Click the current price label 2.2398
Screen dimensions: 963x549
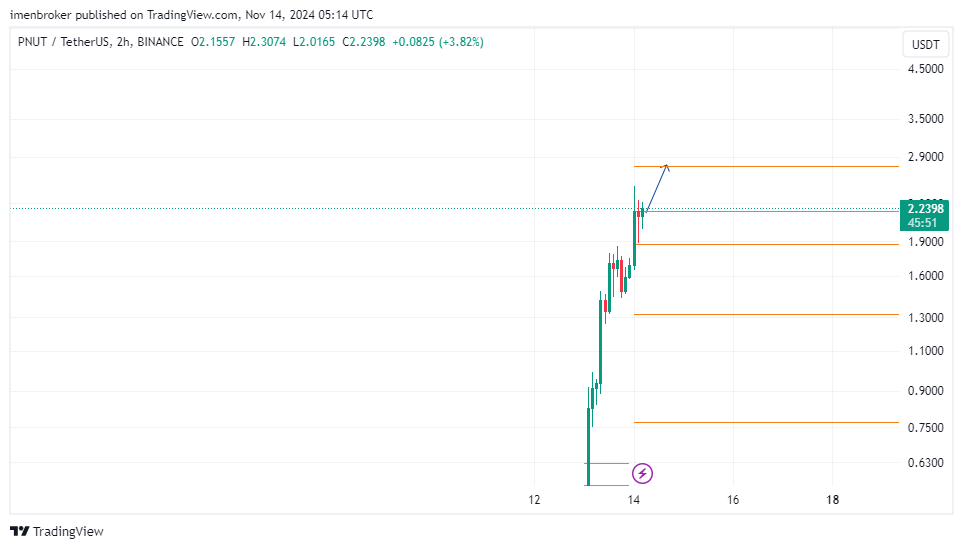pyautogui.click(x=925, y=209)
